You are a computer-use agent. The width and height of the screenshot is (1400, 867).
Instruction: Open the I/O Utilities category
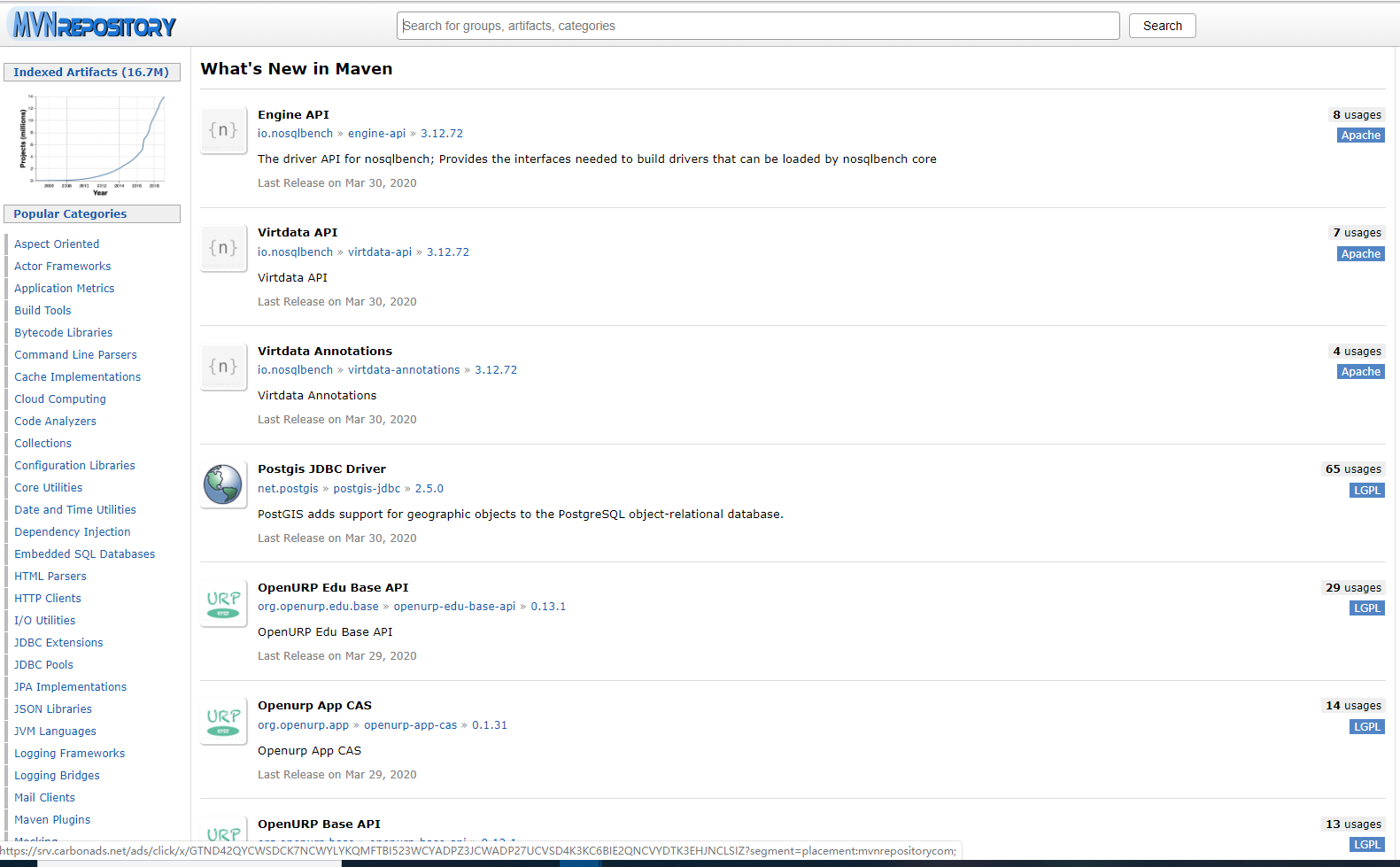point(44,621)
